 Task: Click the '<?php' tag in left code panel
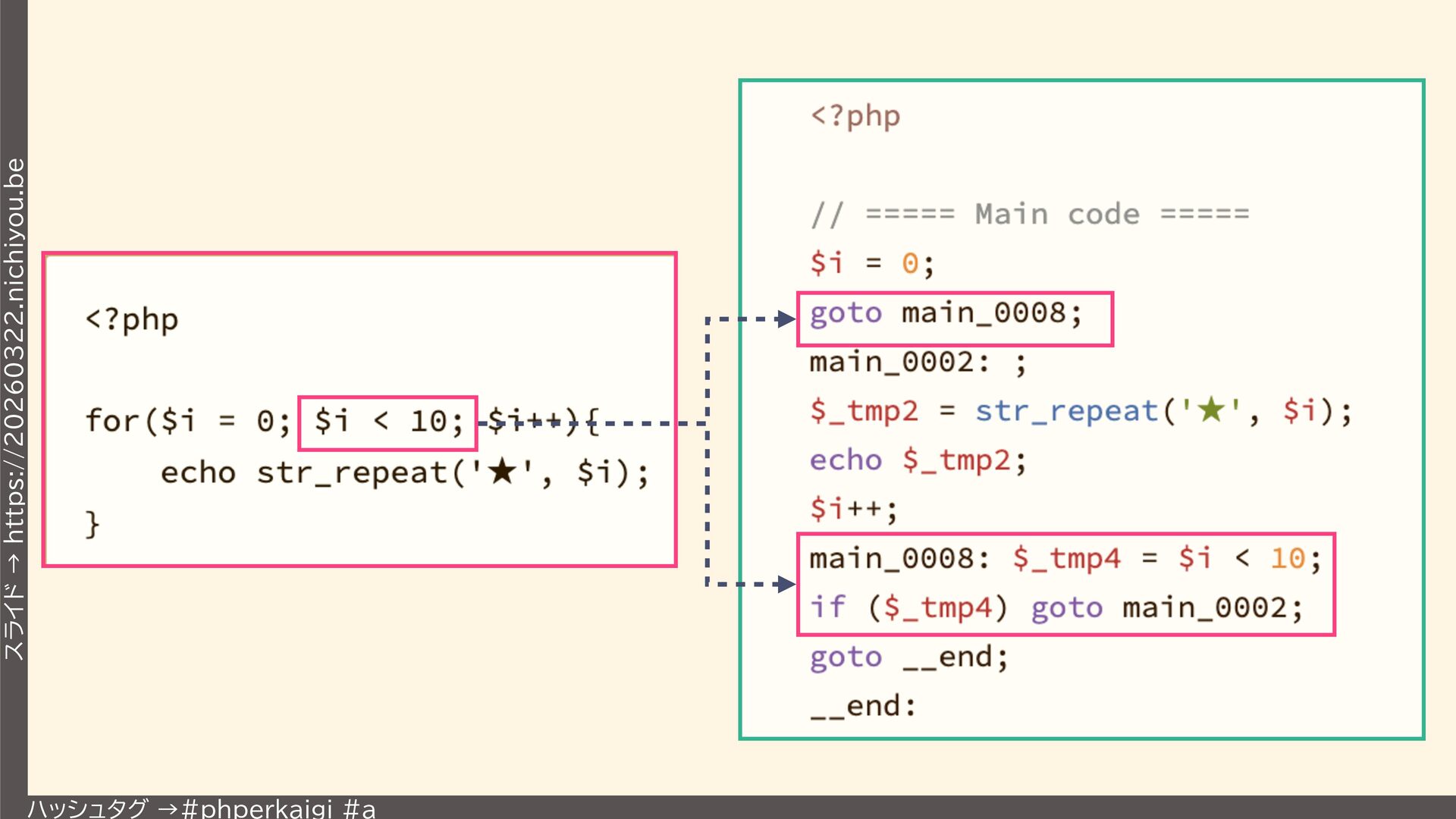[132, 319]
